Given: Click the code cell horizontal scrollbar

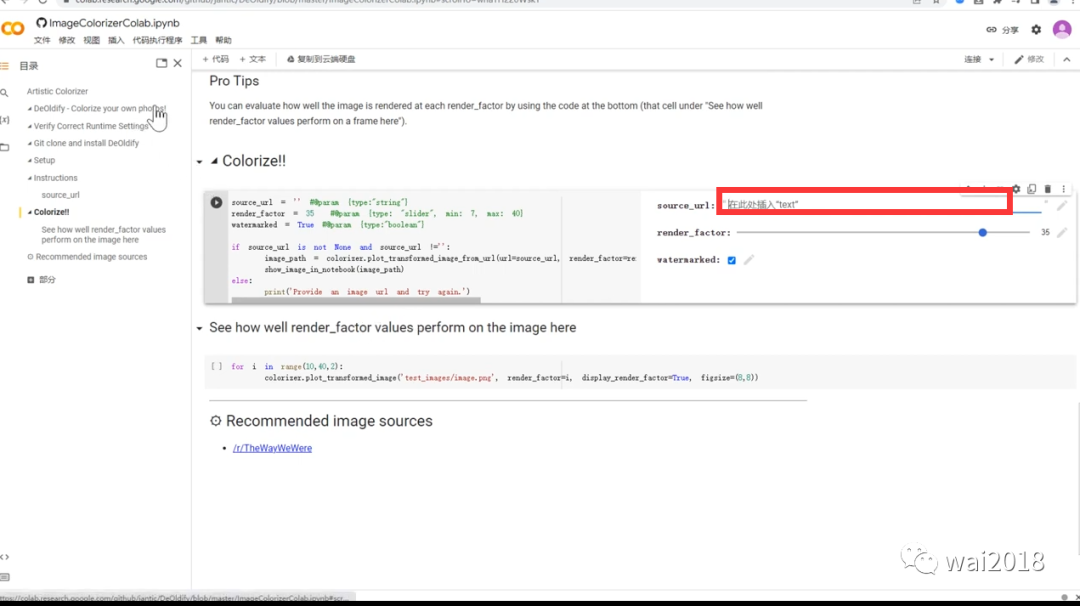Looking at the screenshot, I should (355, 300).
